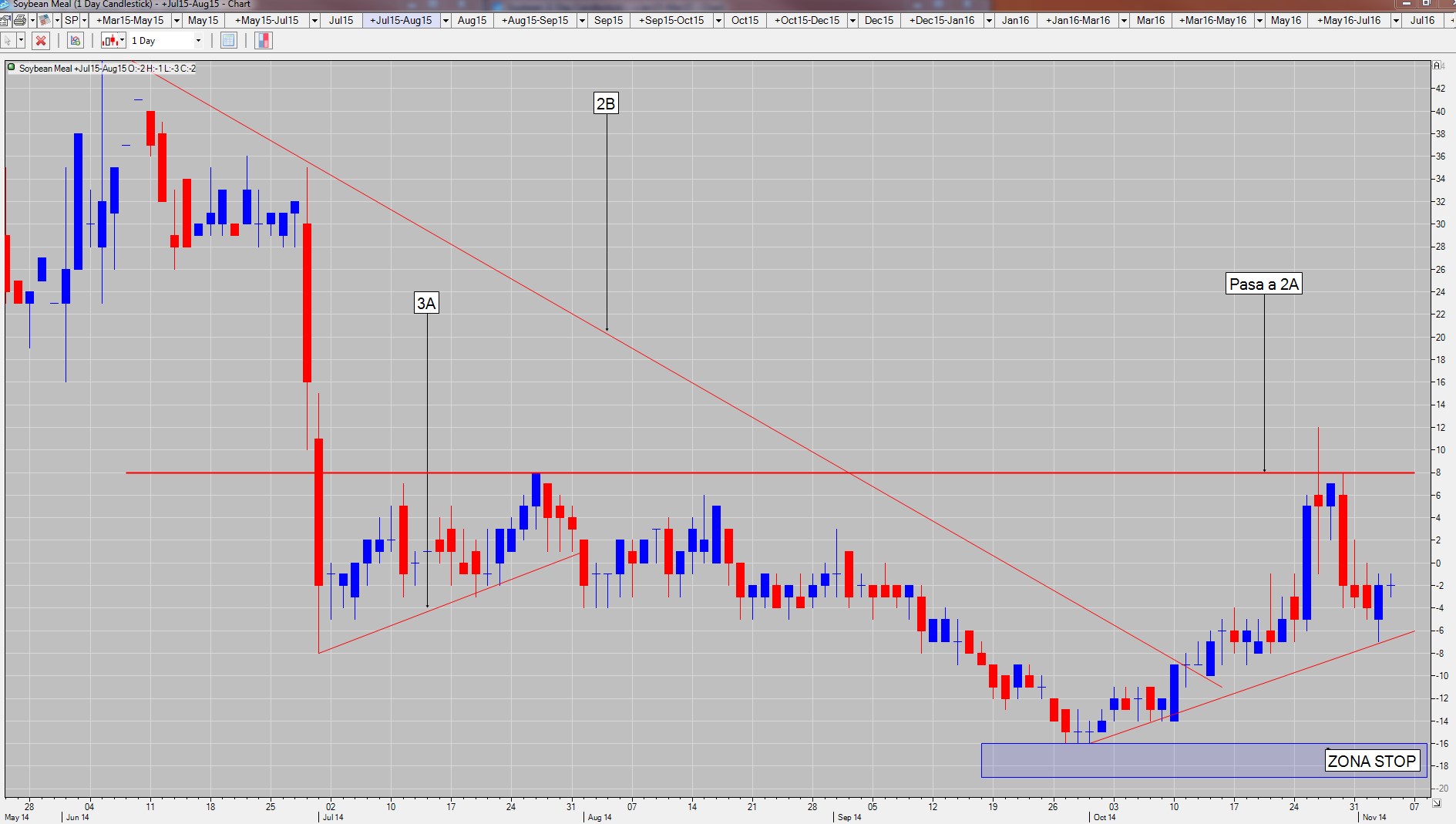This screenshot has width=1456, height=824.
Task: Go to the Aug15 contract tab
Action: click(x=472, y=20)
